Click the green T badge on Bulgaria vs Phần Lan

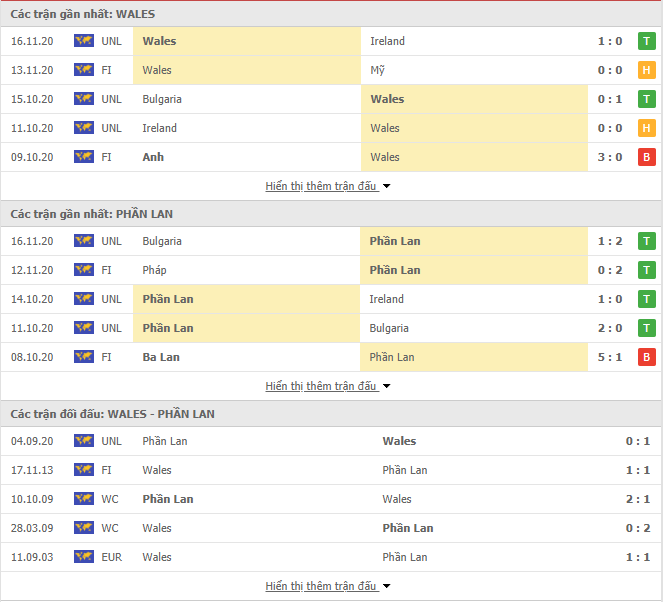coord(647,241)
